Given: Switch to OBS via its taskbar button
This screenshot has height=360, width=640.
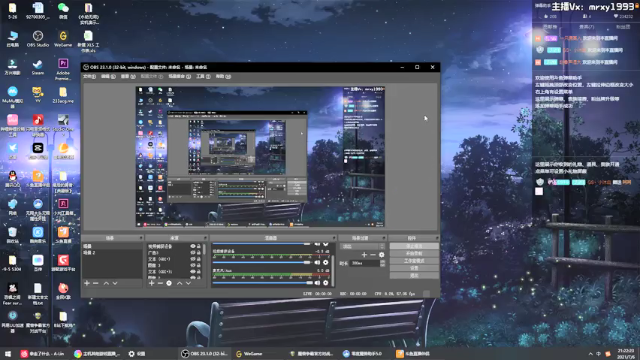Looking at the screenshot, I should point(204,354).
